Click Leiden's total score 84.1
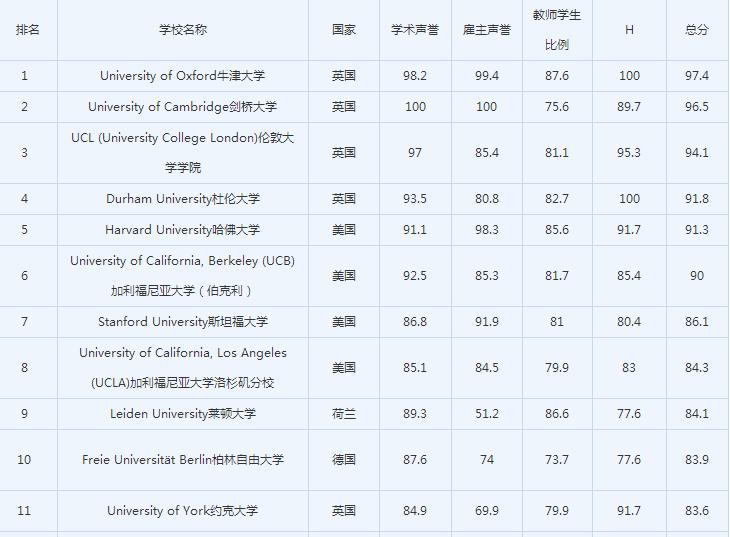 pos(697,414)
